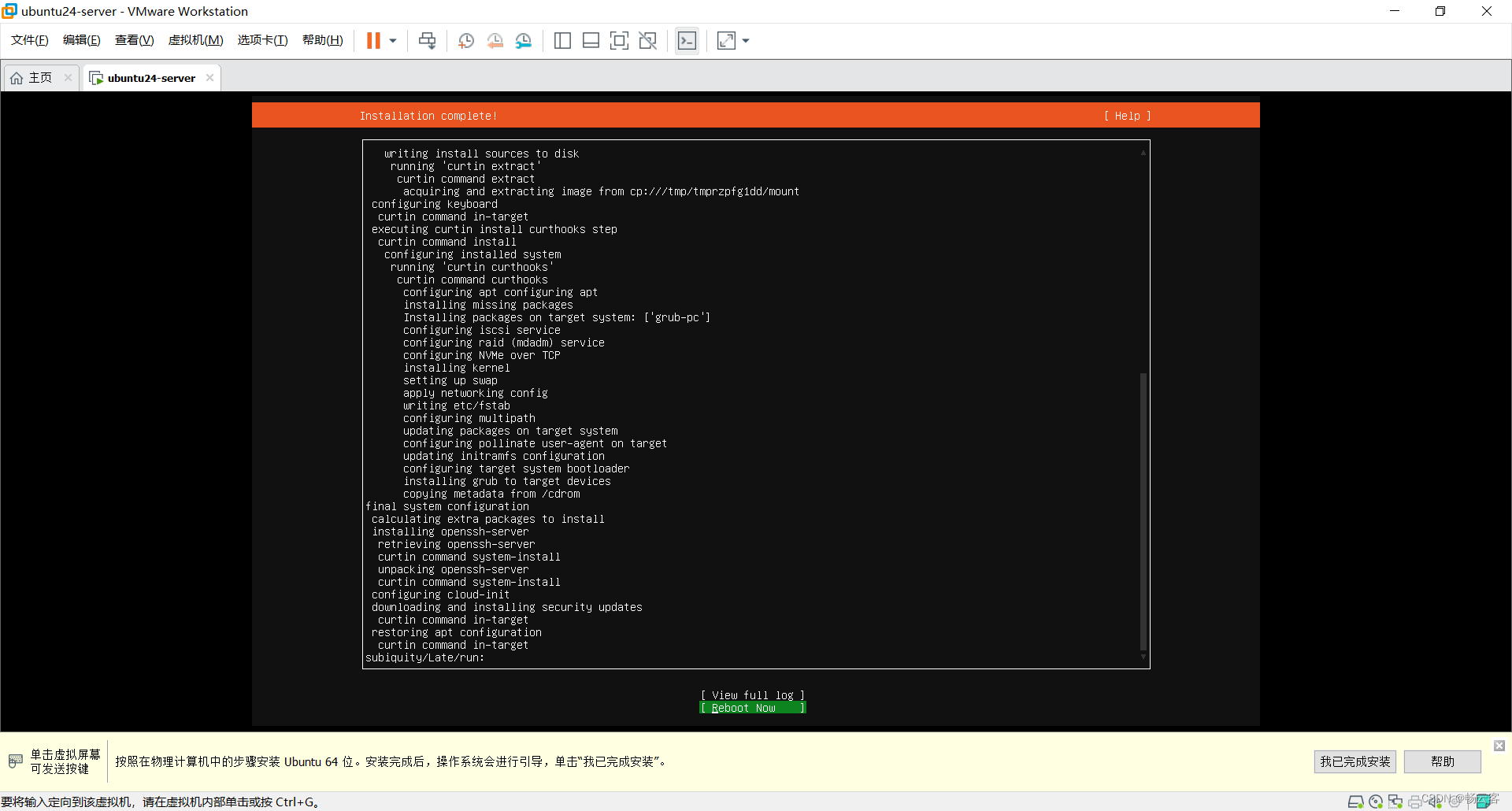This screenshot has height=811, width=1512.
Task: Close the 主页 tab
Action: [x=69, y=77]
